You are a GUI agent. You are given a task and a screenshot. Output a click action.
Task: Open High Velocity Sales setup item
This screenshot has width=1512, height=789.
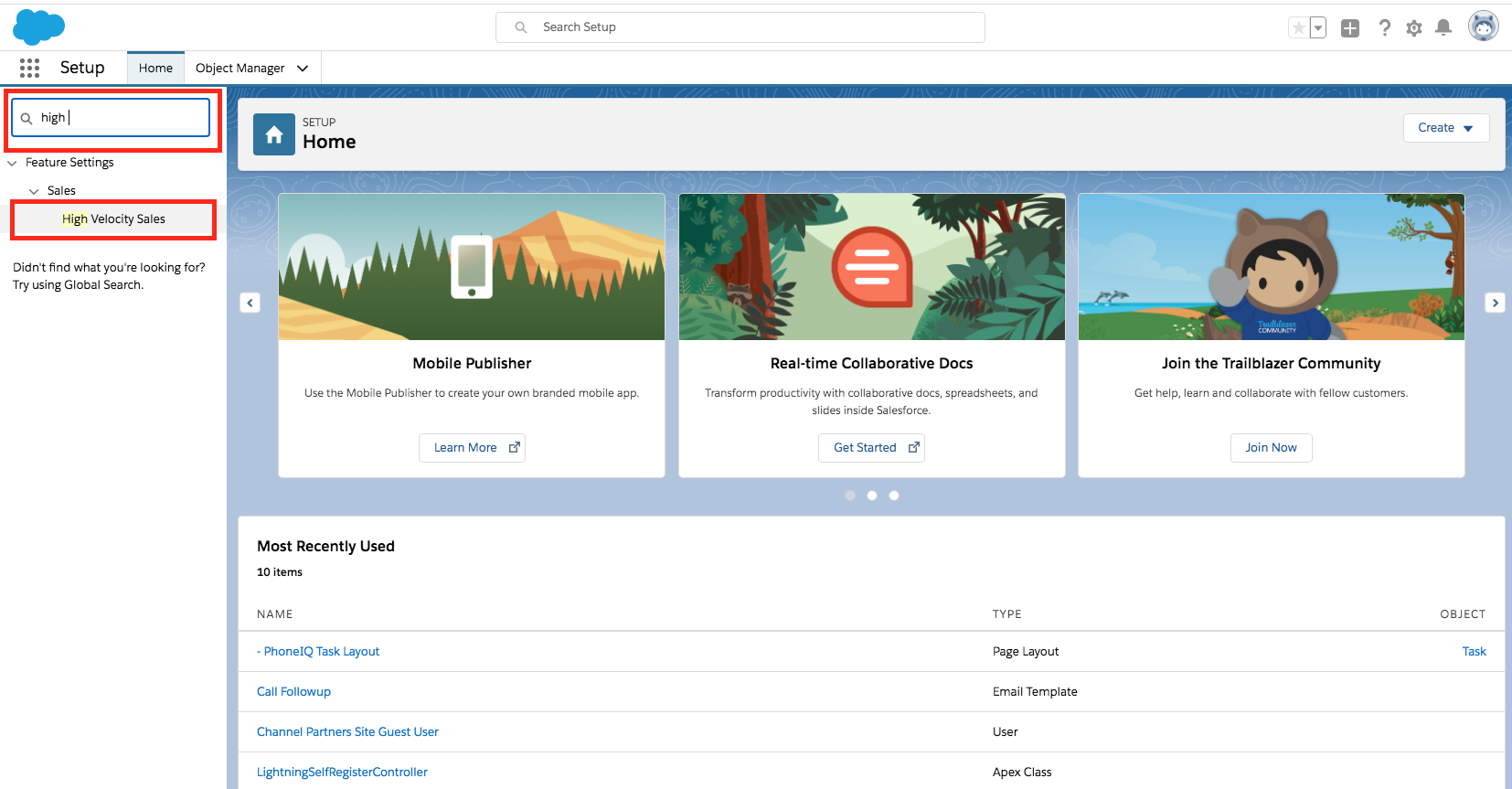click(x=113, y=219)
